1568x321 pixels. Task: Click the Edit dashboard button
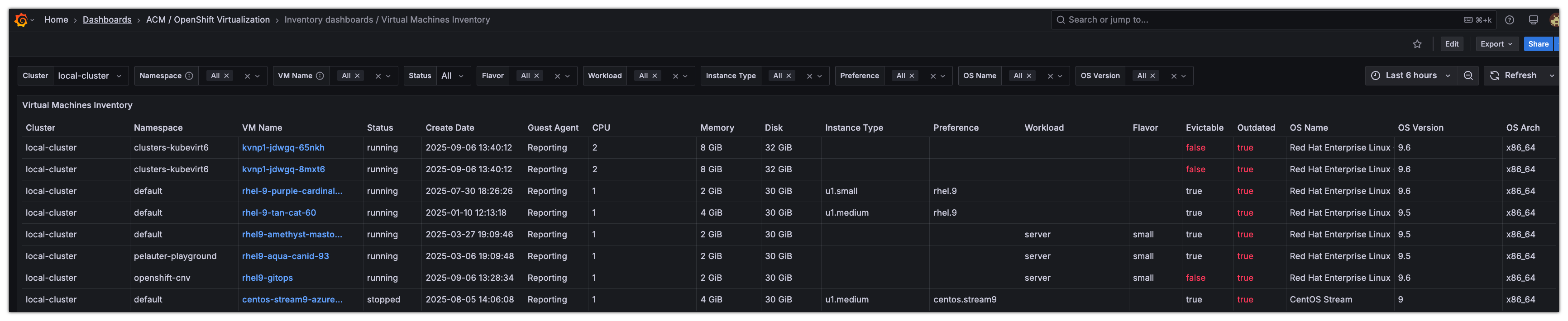pyautogui.click(x=1452, y=44)
